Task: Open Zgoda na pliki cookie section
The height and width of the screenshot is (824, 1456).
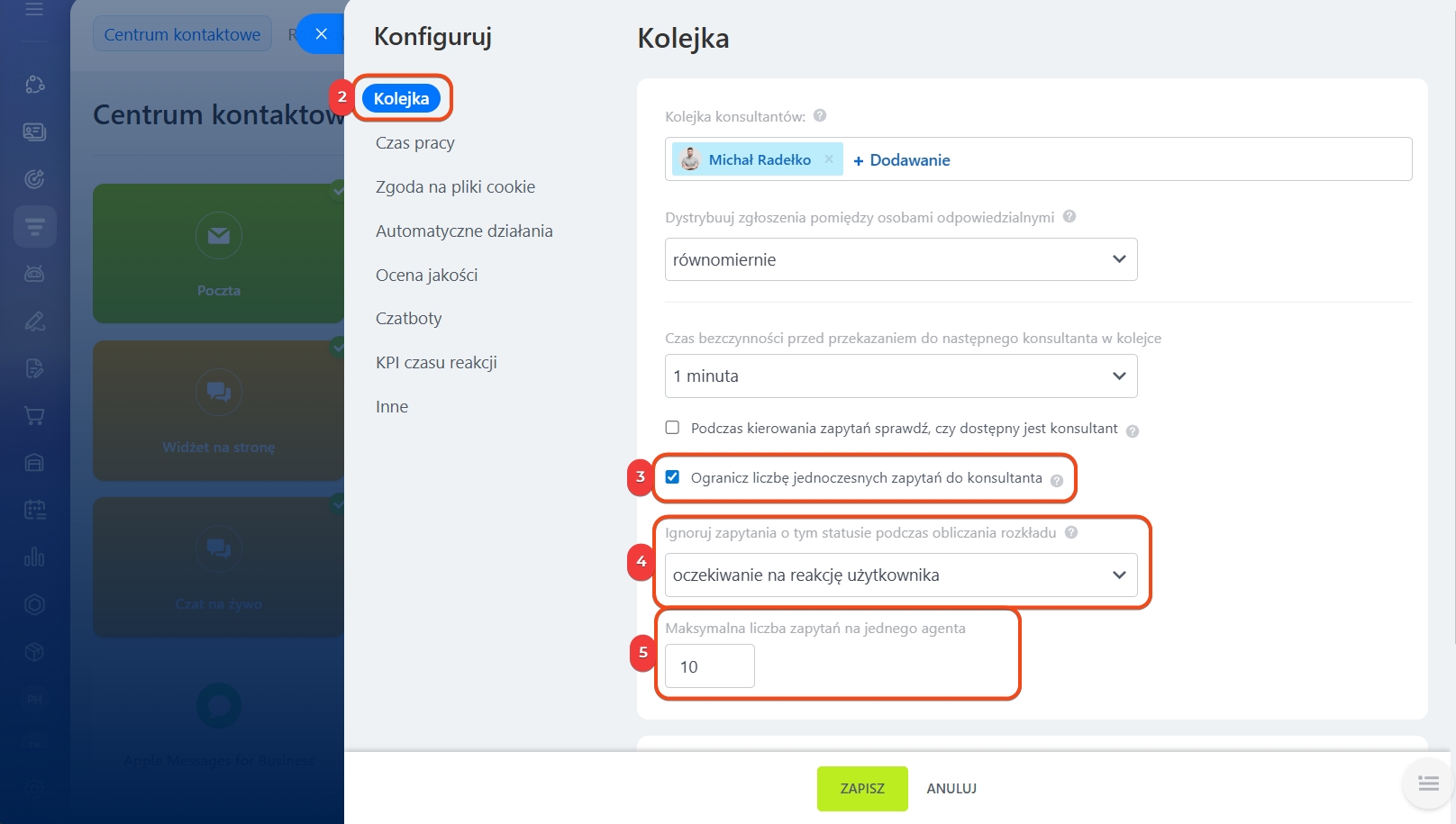Action: click(x=456, y=187)
